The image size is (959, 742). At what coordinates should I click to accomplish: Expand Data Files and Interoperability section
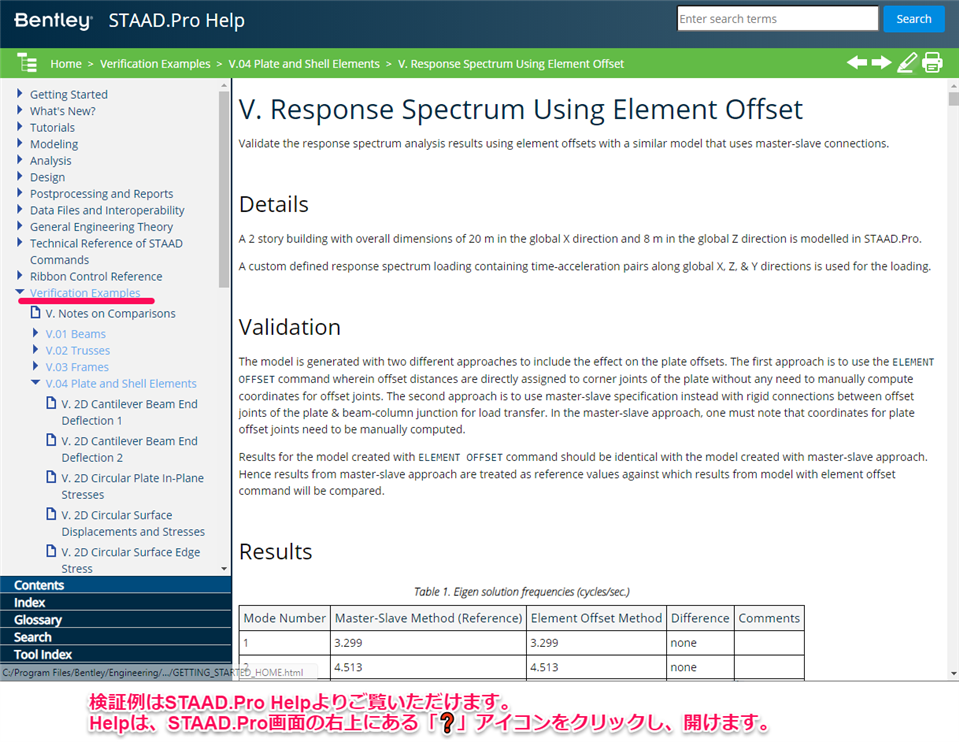click(20, 209)
